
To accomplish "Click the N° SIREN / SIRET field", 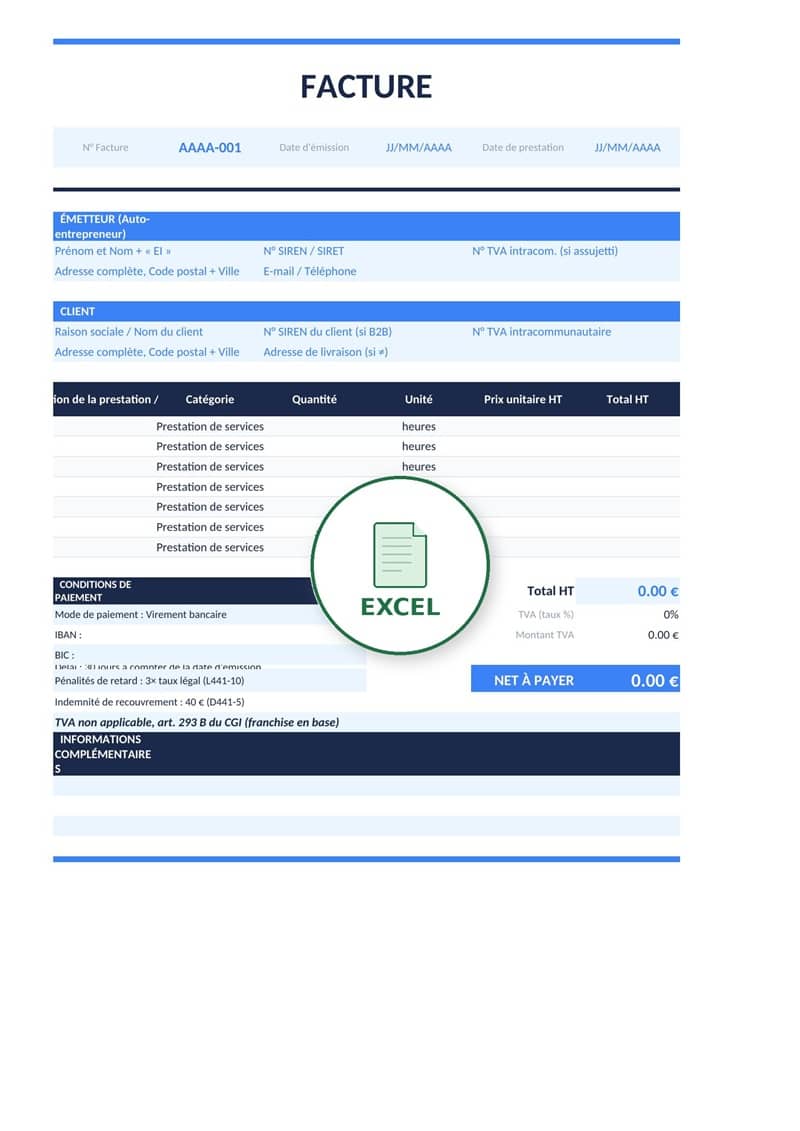I will [x=304, y=251].
